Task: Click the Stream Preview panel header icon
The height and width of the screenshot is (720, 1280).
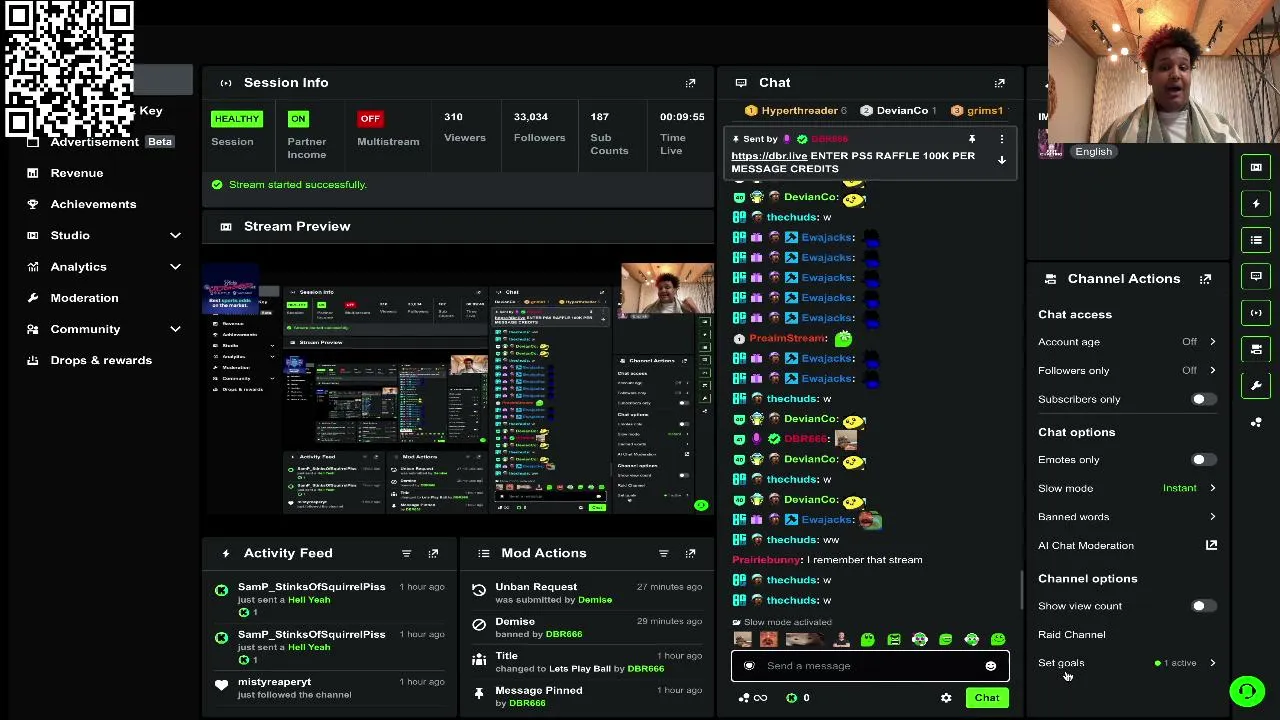Action: click(x=226, y=227)
